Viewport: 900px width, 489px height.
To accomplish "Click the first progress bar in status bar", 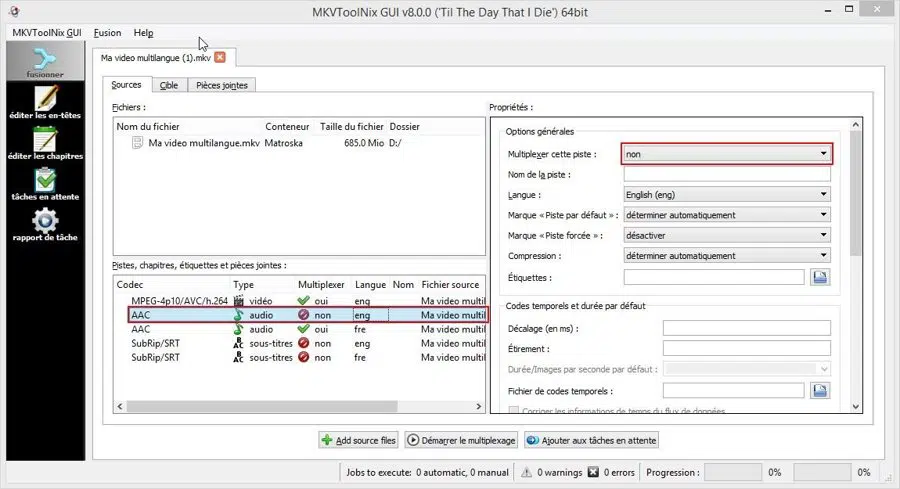I will point(732,472).
